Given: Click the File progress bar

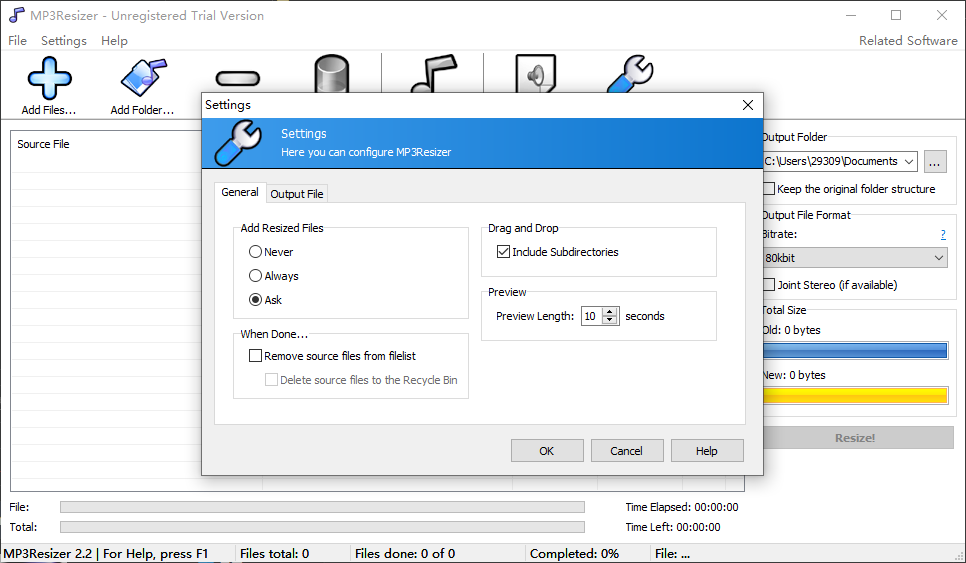Looking at the screenshot, I should (x=322, y=507).
